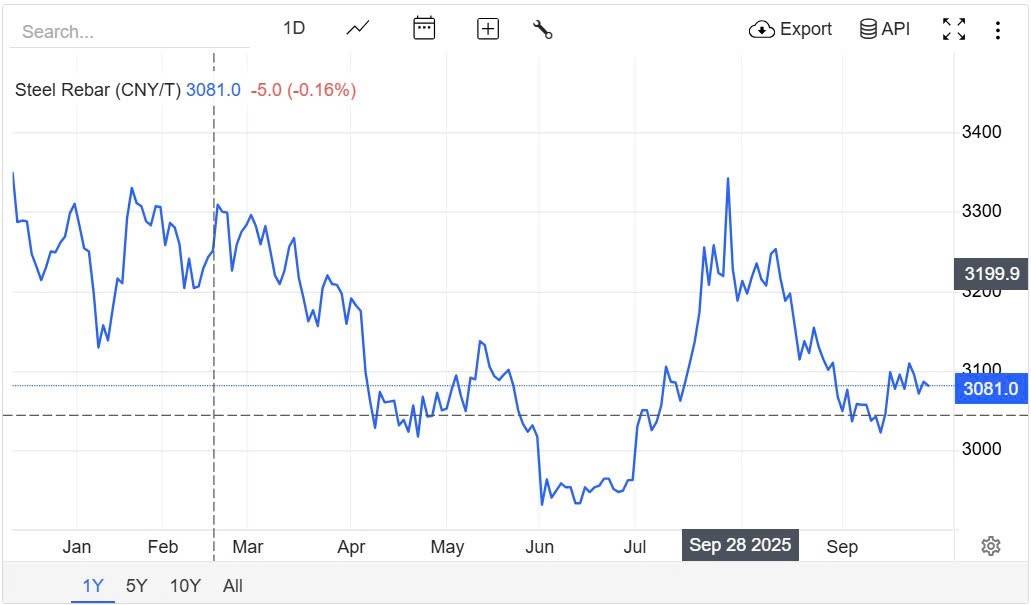Open the 1D interval dropdown
1031x605 pixels.
[x=294, y=29]
